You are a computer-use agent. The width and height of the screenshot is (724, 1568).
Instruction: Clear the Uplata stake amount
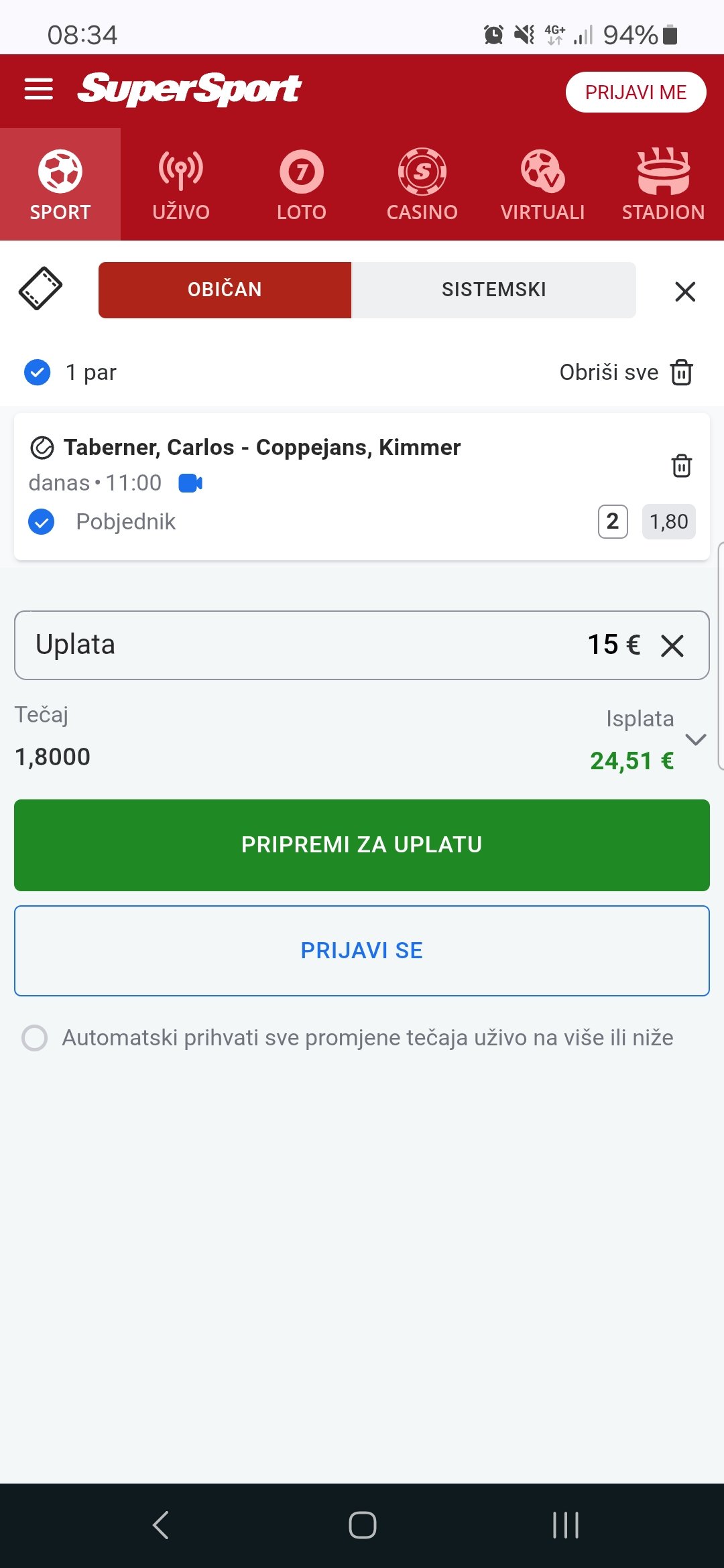(x=672, y=646)
